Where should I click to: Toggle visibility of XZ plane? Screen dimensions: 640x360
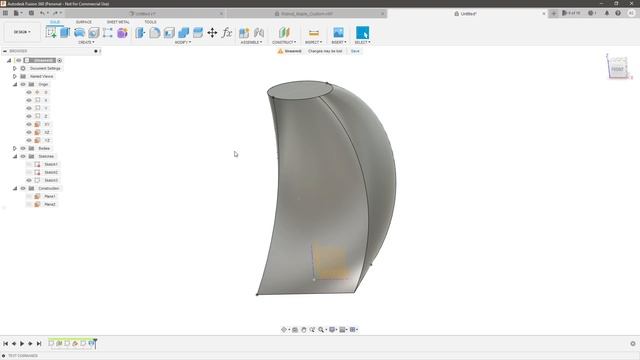(29, 132)
